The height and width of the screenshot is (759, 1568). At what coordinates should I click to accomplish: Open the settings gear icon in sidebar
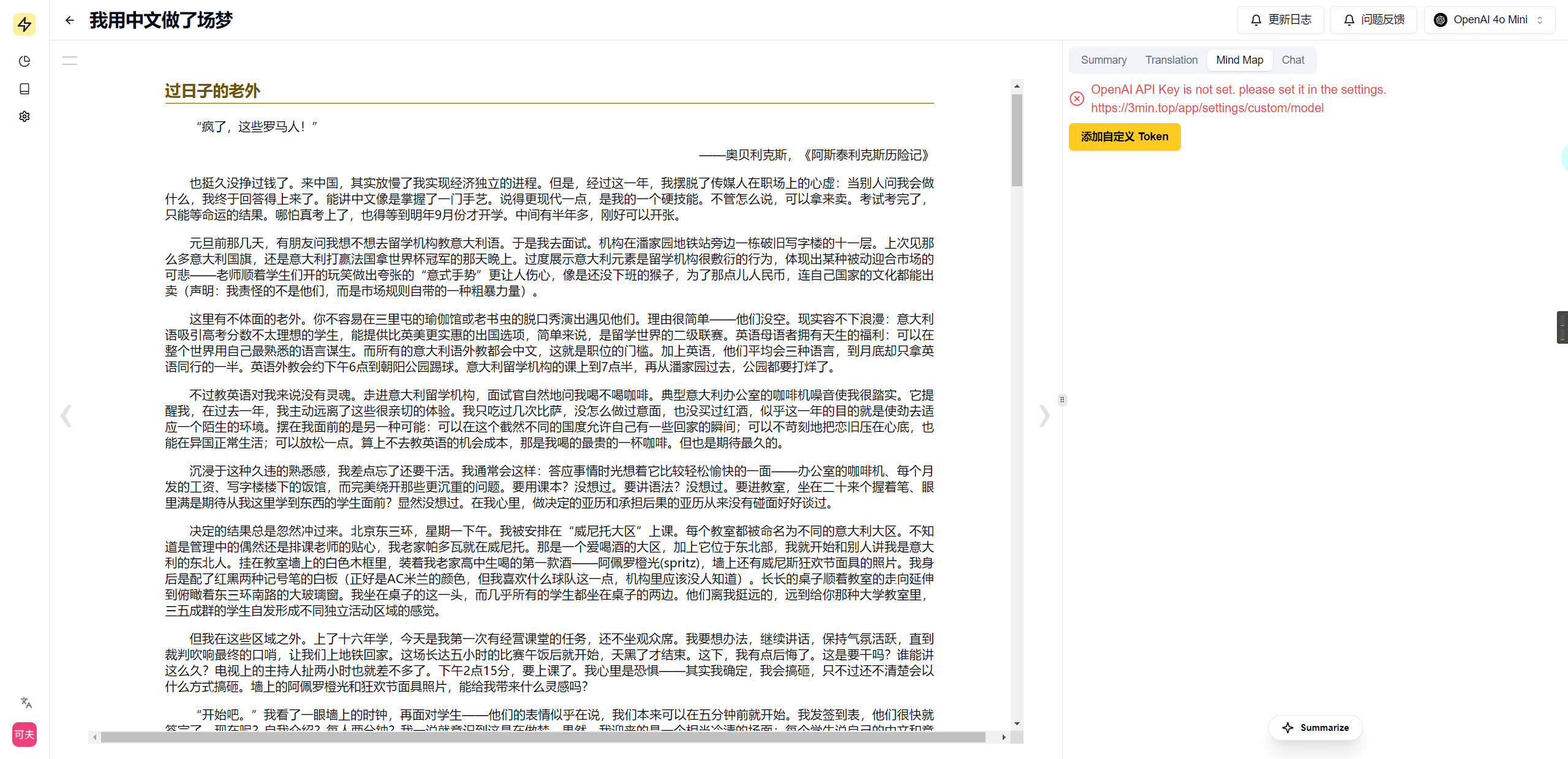(24, 116)
